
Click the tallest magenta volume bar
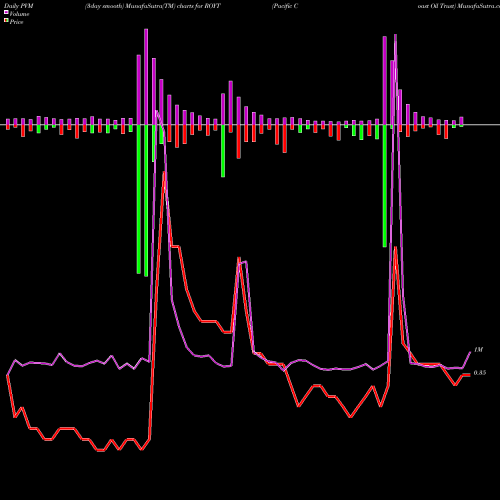click(146, 77)
